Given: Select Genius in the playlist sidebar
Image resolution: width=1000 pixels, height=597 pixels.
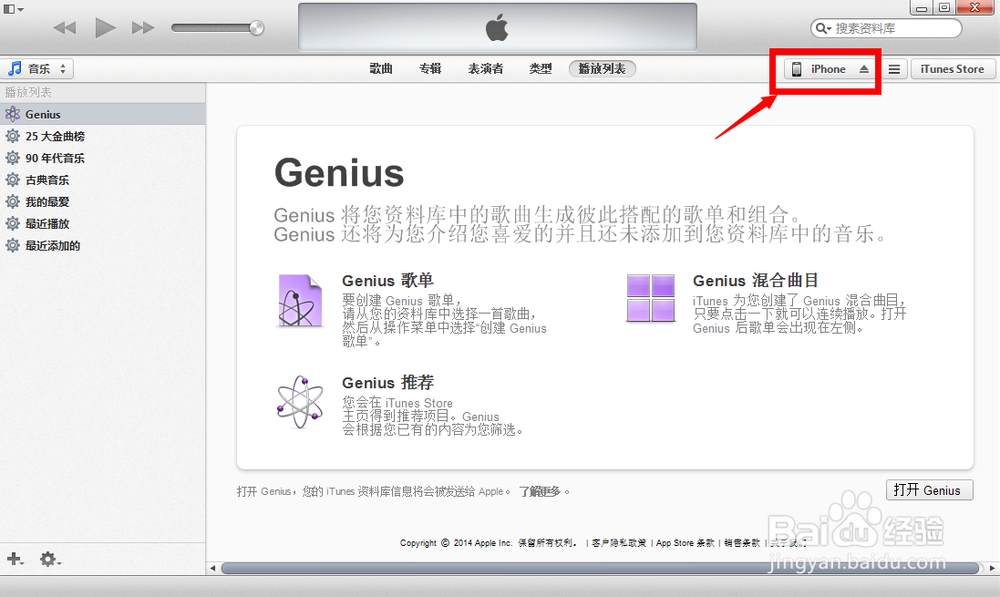Looking at the screenshot, I should 103,114.
